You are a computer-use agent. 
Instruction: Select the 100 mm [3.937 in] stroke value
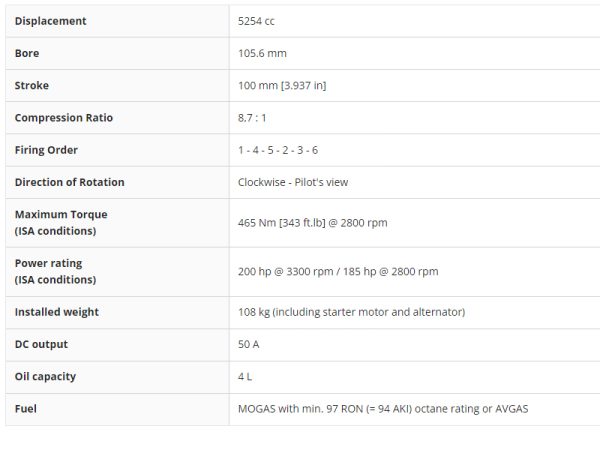[x=282, y=85]
